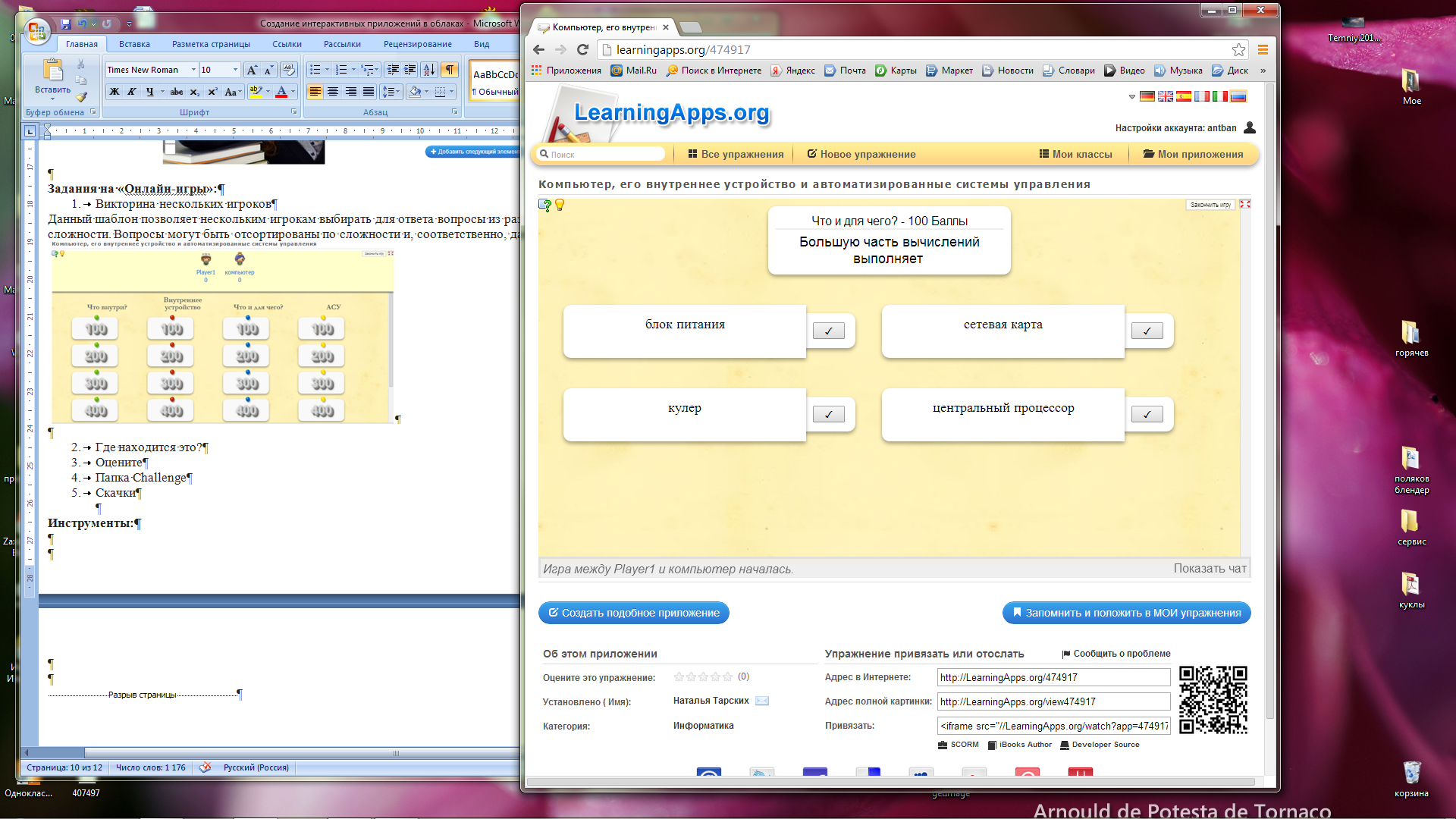Viewport: 1456px width, 819px height.
Task: Open change case (Aa) dropdown in Word
Action: 233,92
